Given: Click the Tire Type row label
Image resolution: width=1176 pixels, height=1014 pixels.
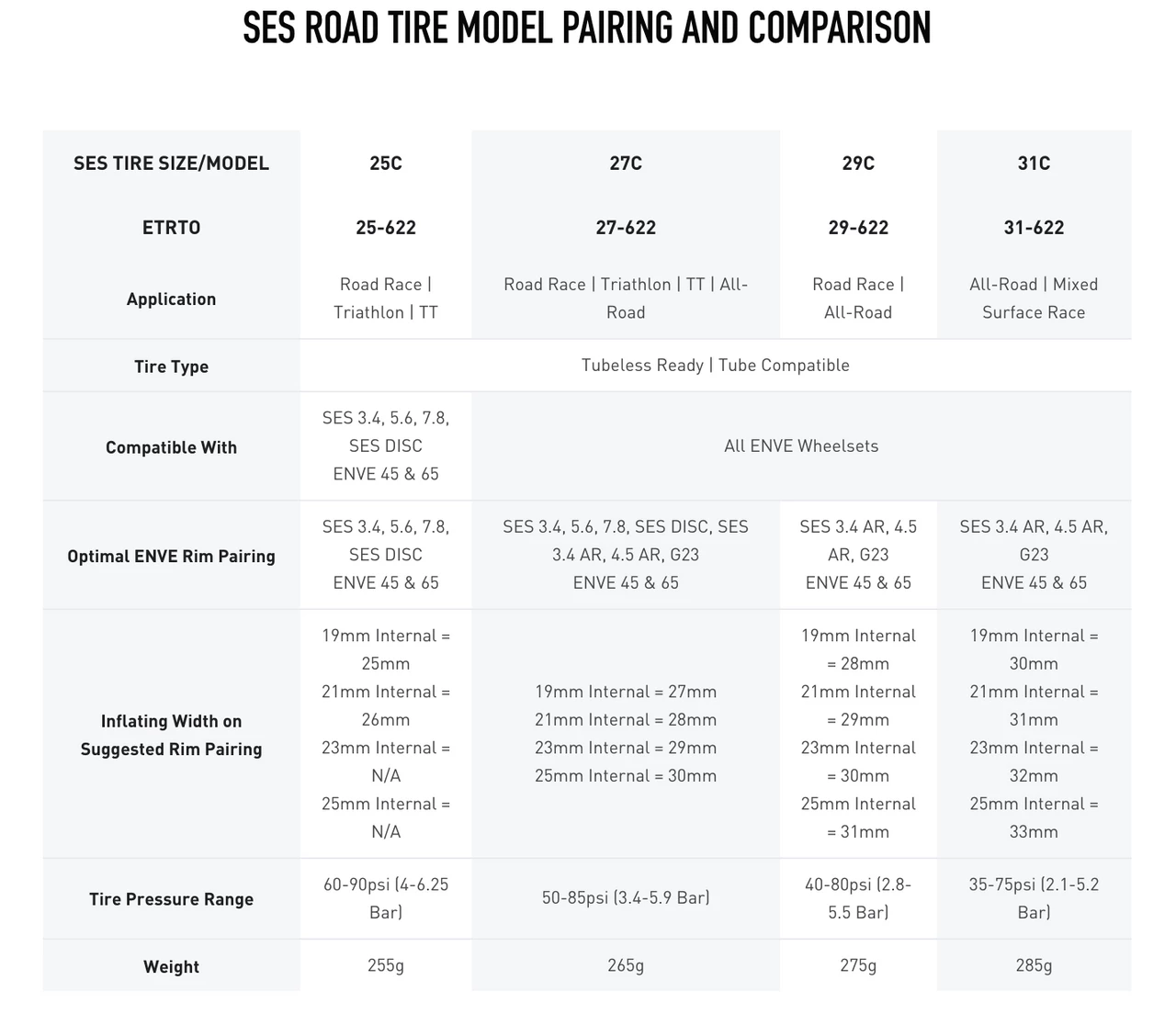Looking at the screenshot, I should click(x=171, y=366).
